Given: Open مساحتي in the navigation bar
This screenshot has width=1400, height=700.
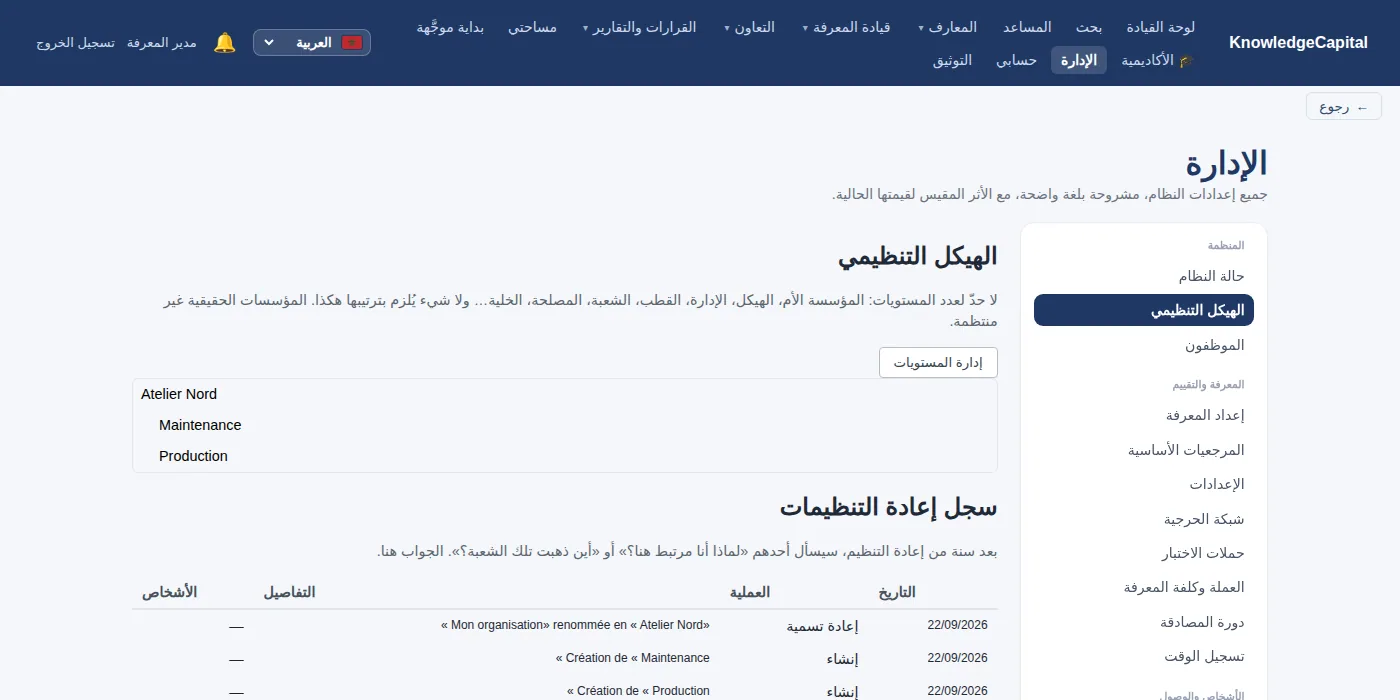Looking at the screenshot, I should tap(532, 27).
